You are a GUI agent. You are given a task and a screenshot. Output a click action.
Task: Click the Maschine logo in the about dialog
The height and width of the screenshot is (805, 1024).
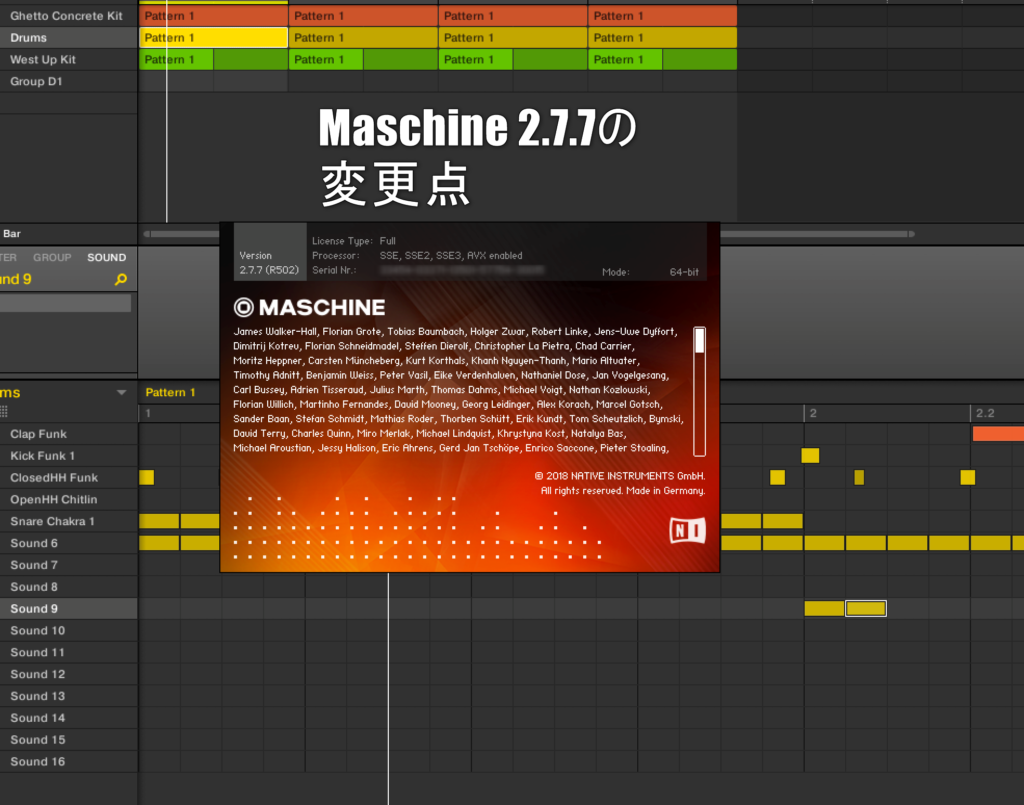(x=309, y=307)
